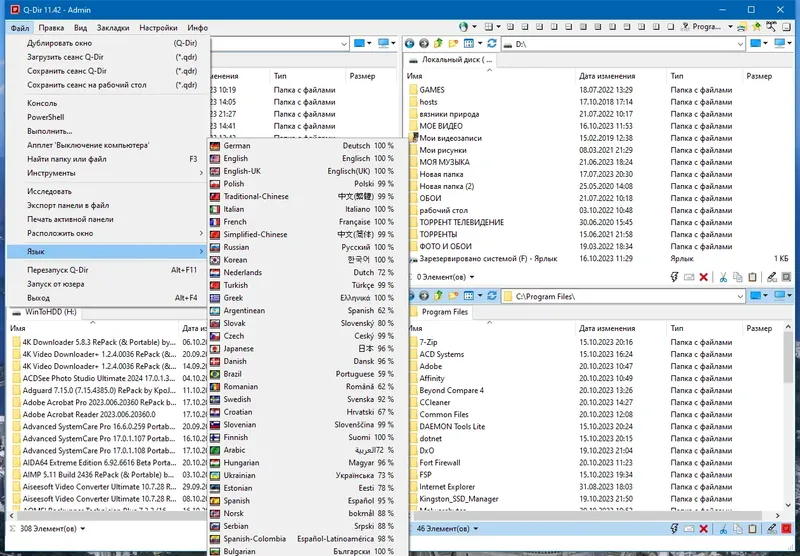Choose Japanese from the language list
The image size is (800, 556).
(x=308, y=348)
